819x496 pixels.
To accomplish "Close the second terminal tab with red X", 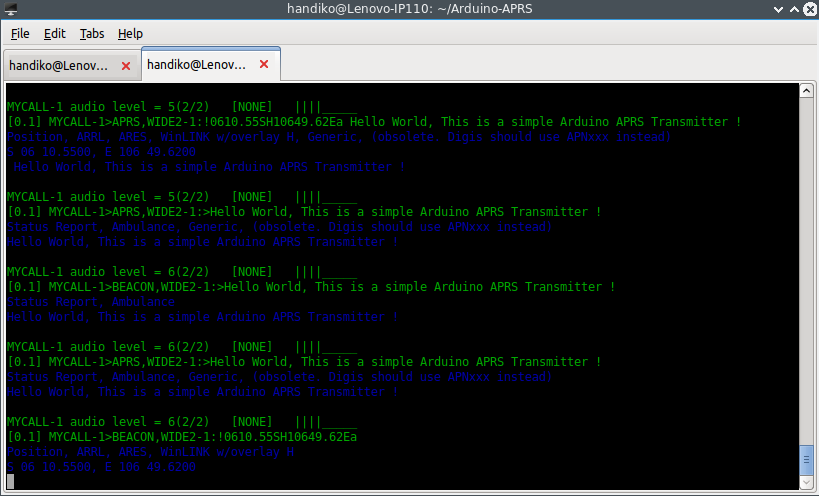I will pos(264,64).
